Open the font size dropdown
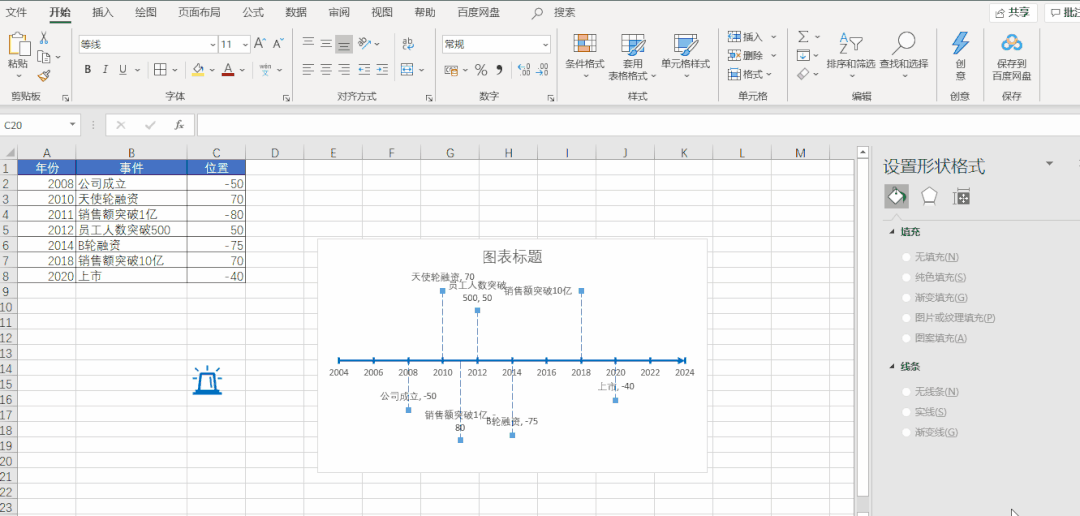This screenshot has width=1080, height=516. click(245, 45)
